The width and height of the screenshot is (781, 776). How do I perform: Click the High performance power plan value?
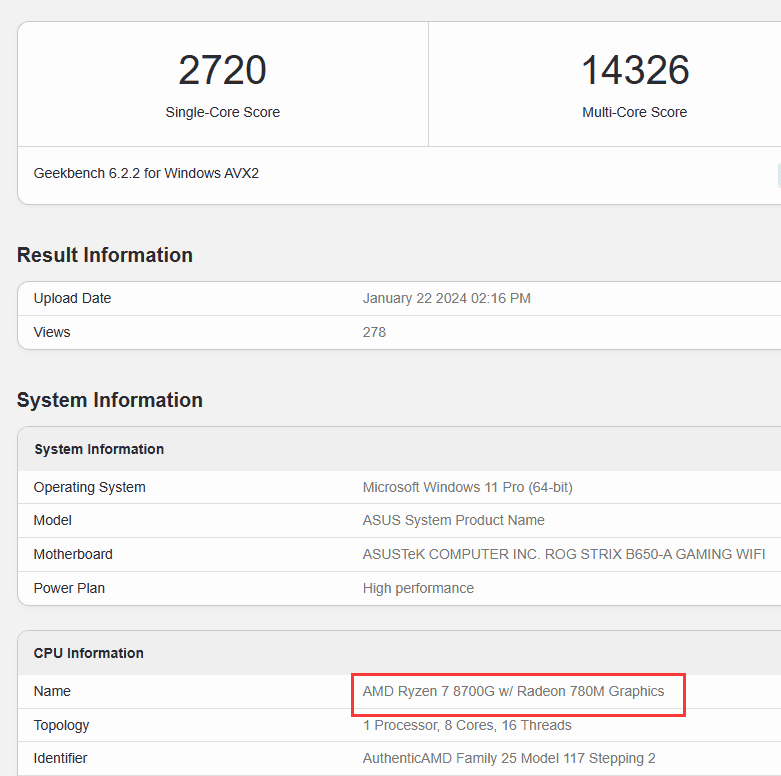click(418, 588)
